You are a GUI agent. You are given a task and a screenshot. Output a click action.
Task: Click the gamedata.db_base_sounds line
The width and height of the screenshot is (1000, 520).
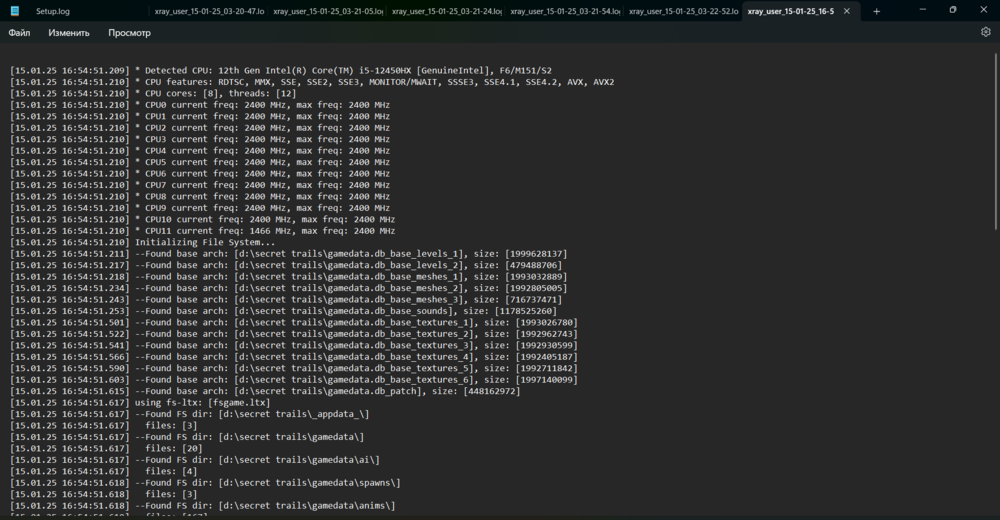coord(283,311)
